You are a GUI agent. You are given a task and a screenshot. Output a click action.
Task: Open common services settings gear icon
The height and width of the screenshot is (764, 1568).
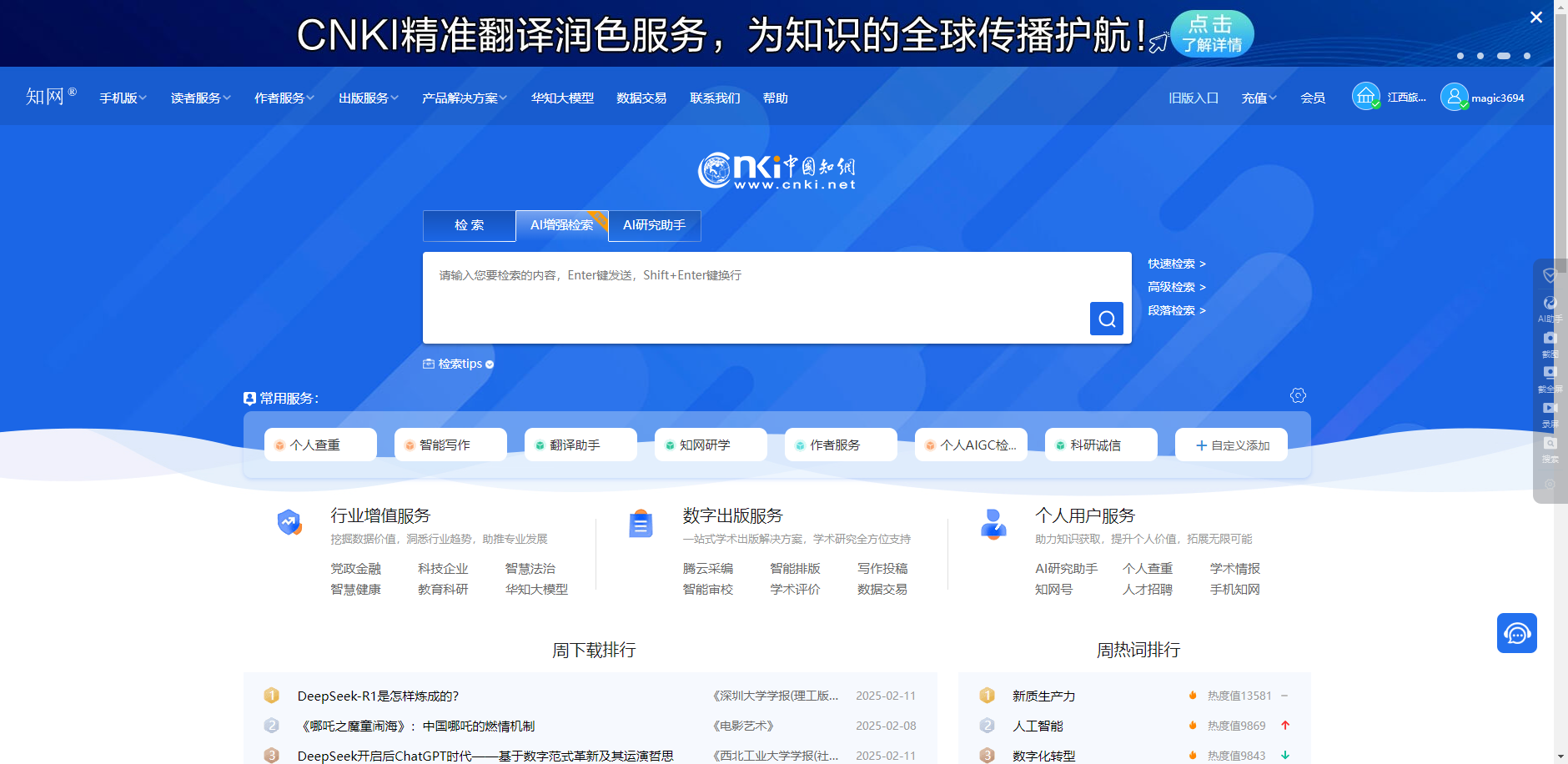pos(1298,395)
